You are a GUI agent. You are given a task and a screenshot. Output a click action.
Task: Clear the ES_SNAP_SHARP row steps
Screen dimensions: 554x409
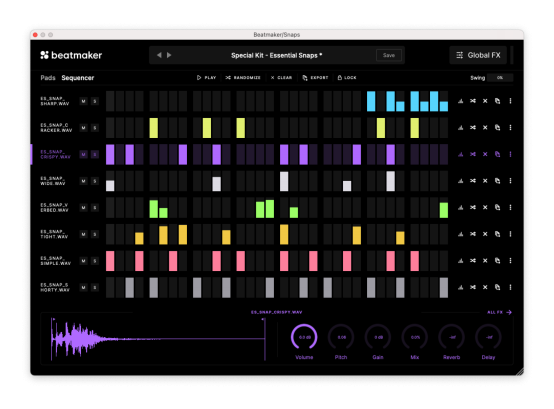485,101
